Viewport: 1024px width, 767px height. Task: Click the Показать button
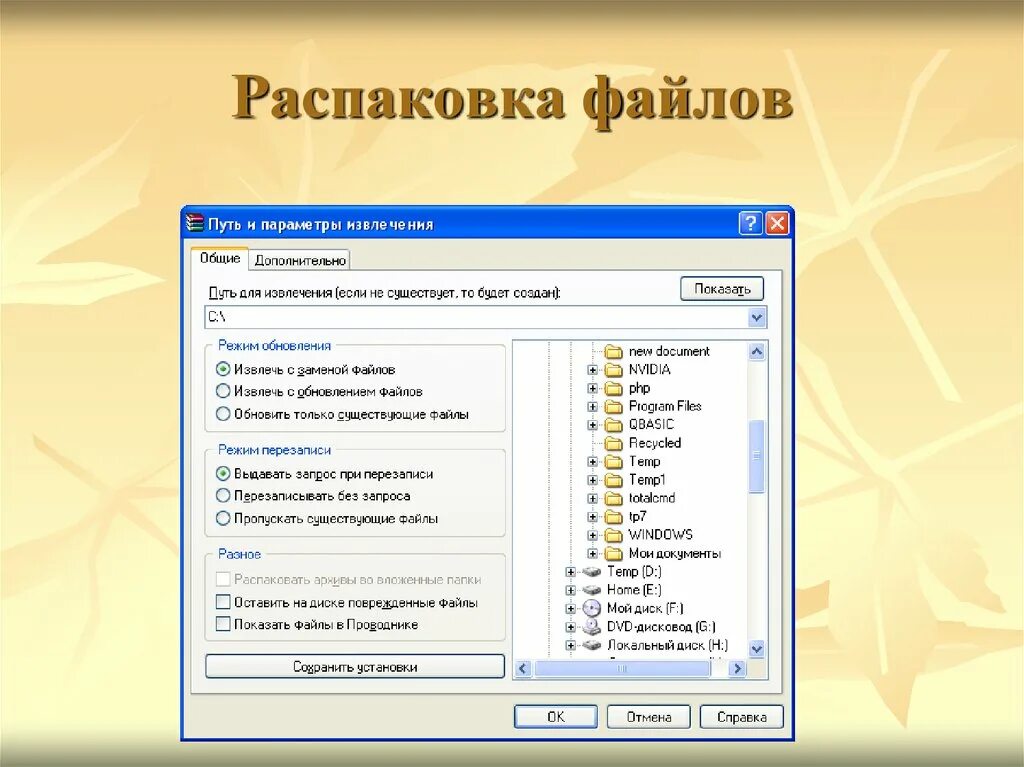(722, 289)
